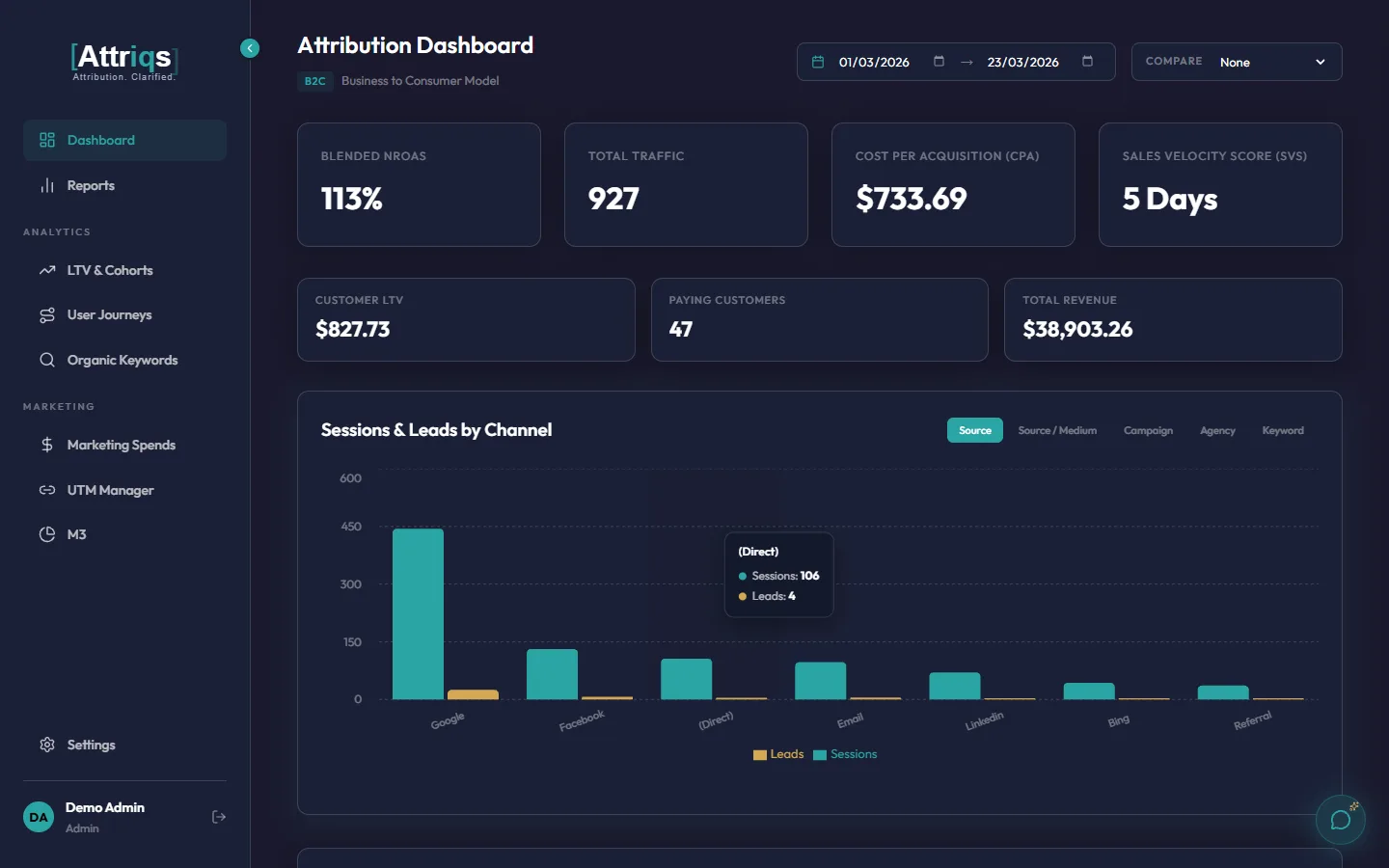Switch to the Keyword tab

[1282, 430]
